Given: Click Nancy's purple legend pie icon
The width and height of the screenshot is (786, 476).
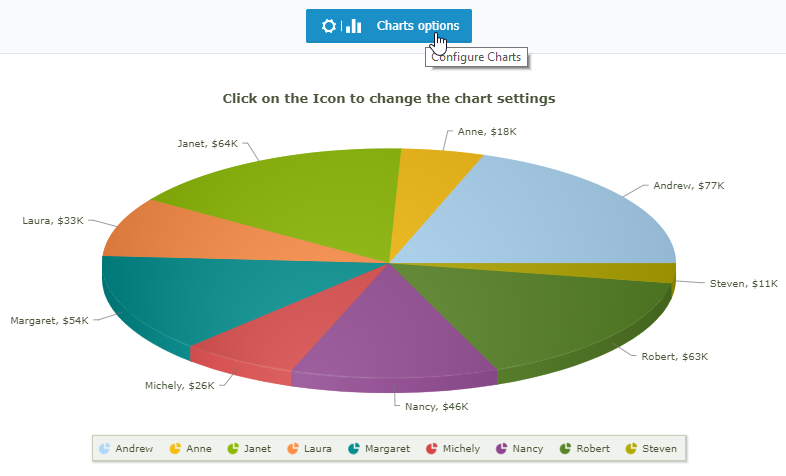Looking at the screenshot, I should [x=501, y=448].
